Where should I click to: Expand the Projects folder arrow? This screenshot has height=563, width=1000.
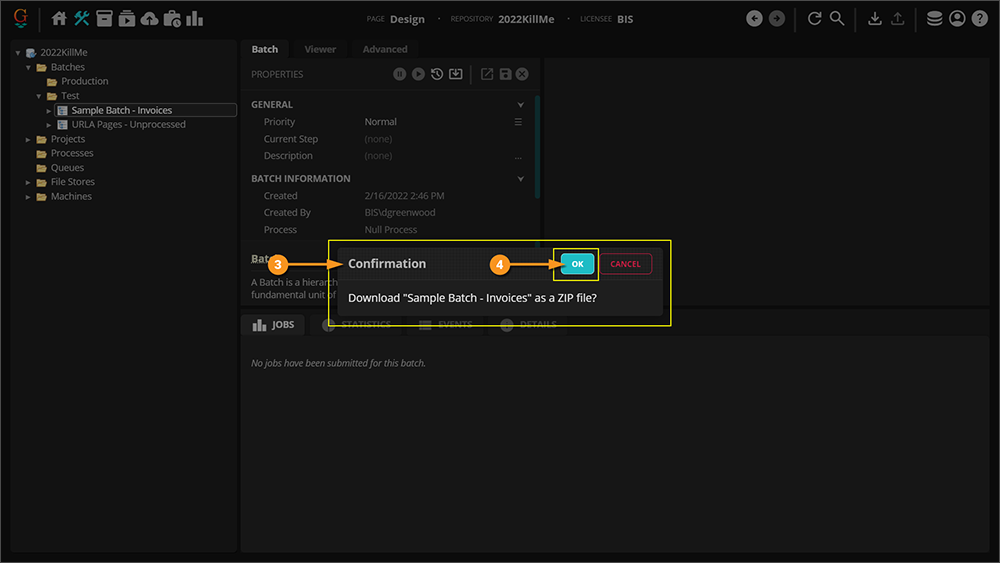pos(28,140)
